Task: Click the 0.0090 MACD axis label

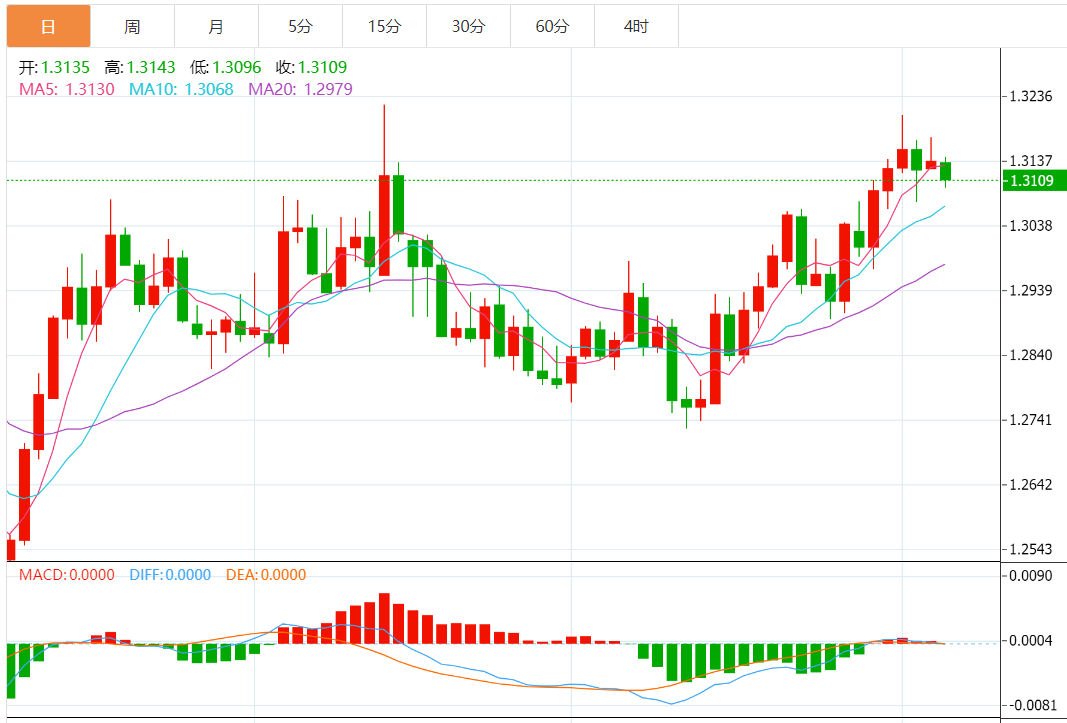Action: (1031, 576)
